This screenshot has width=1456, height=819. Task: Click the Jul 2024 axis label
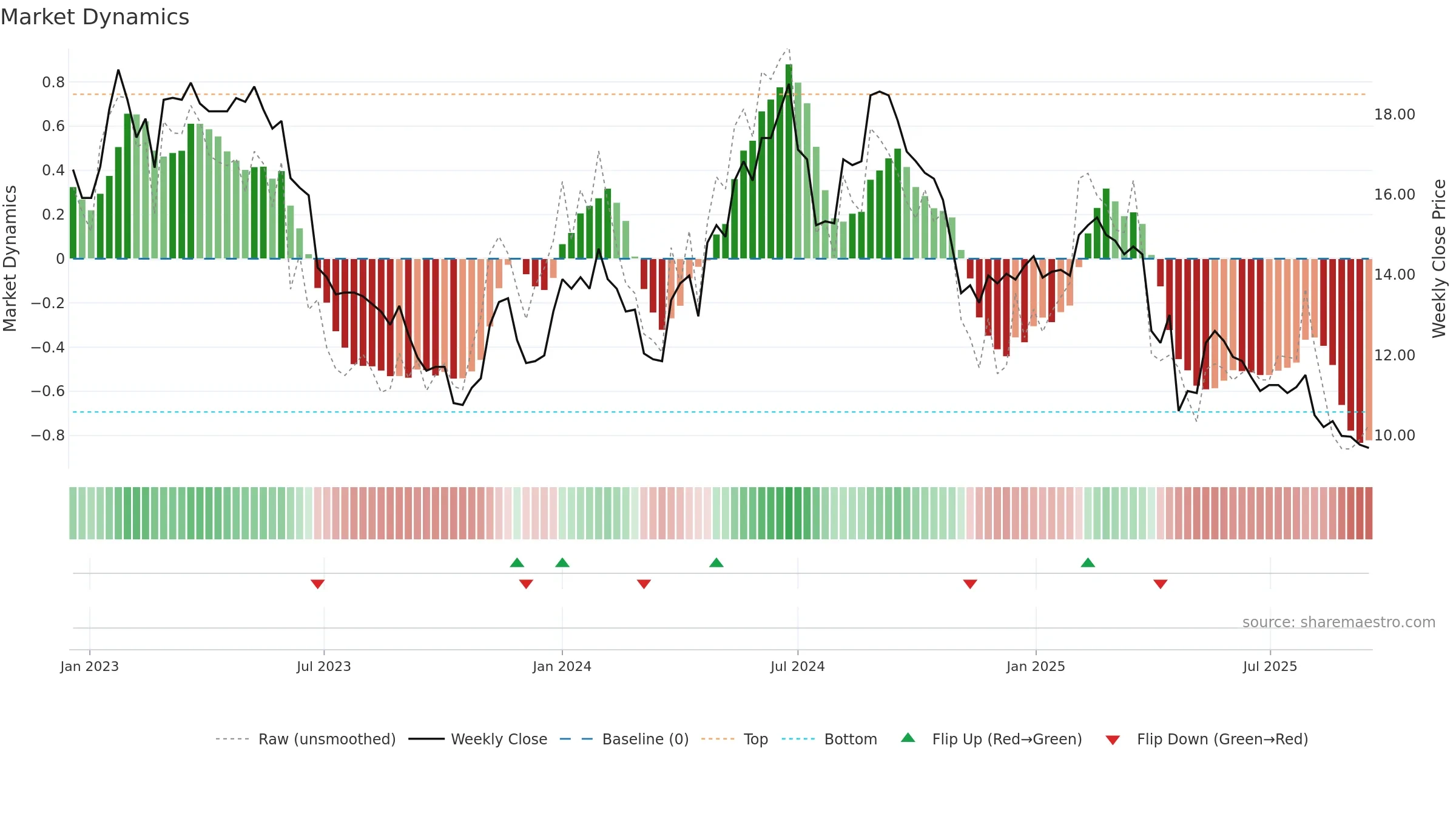798,666
